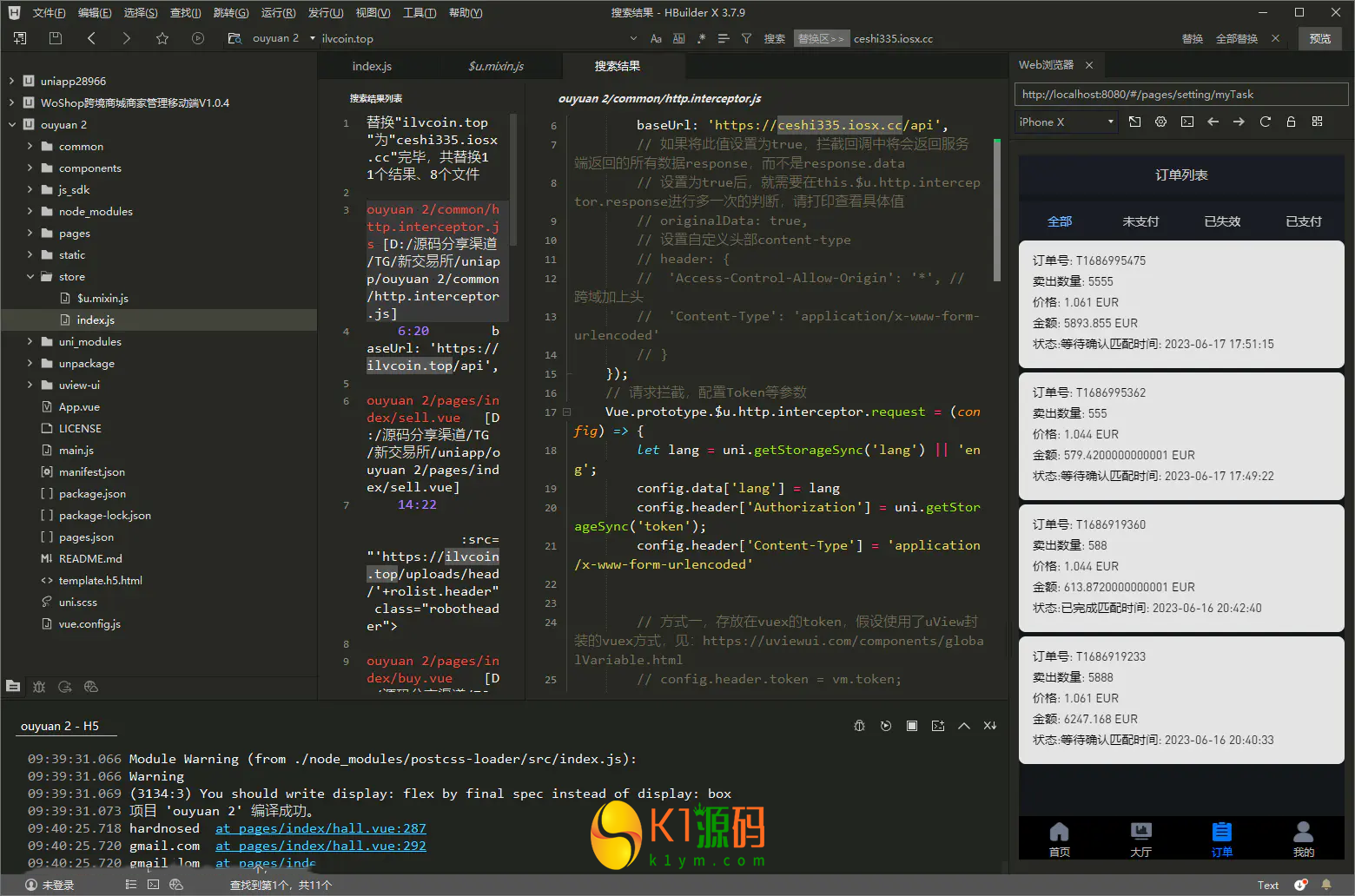Image resolution: width=1355 pixels, height=896 pixels.
Task: Collapse the store folder in the project tree
Action: (30, 277)
